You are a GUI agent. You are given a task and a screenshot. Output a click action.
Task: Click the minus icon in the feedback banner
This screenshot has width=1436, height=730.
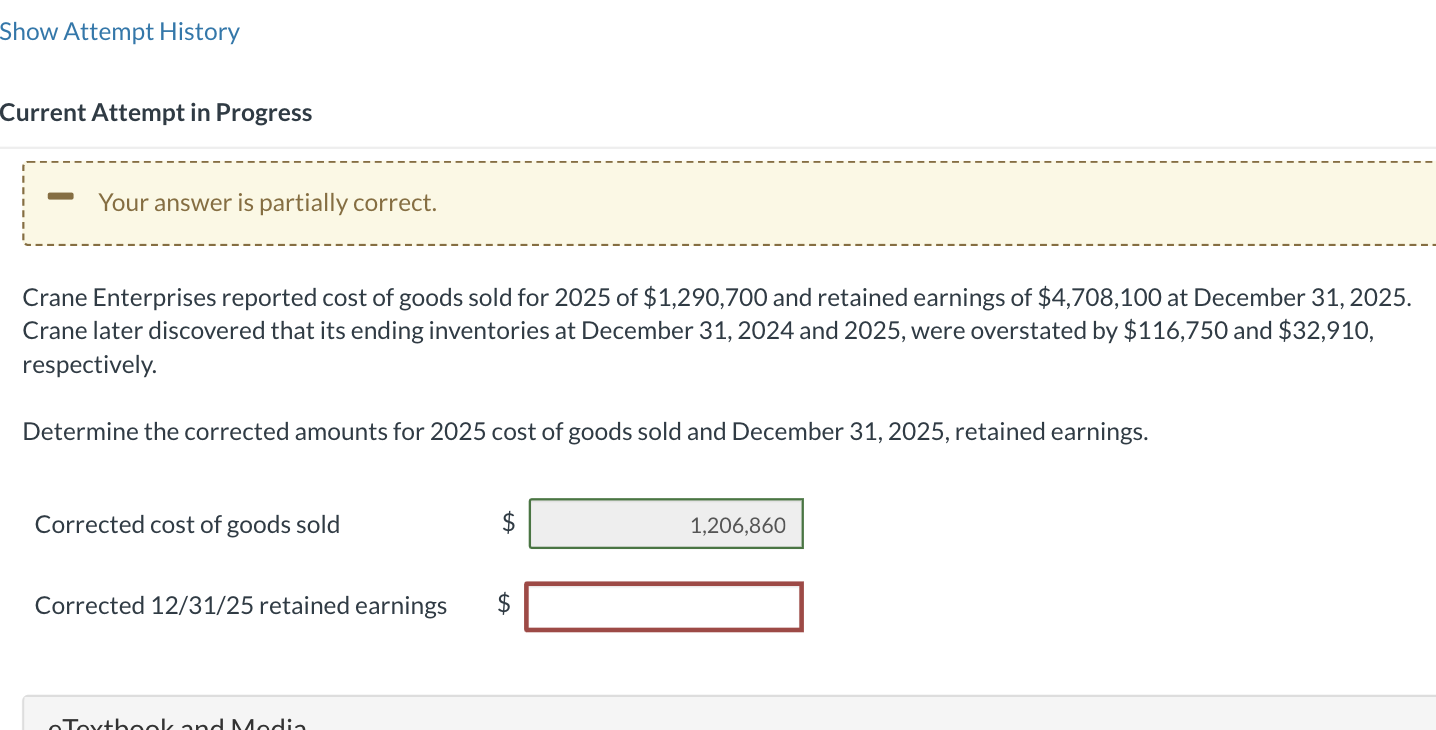pos(62,198)
